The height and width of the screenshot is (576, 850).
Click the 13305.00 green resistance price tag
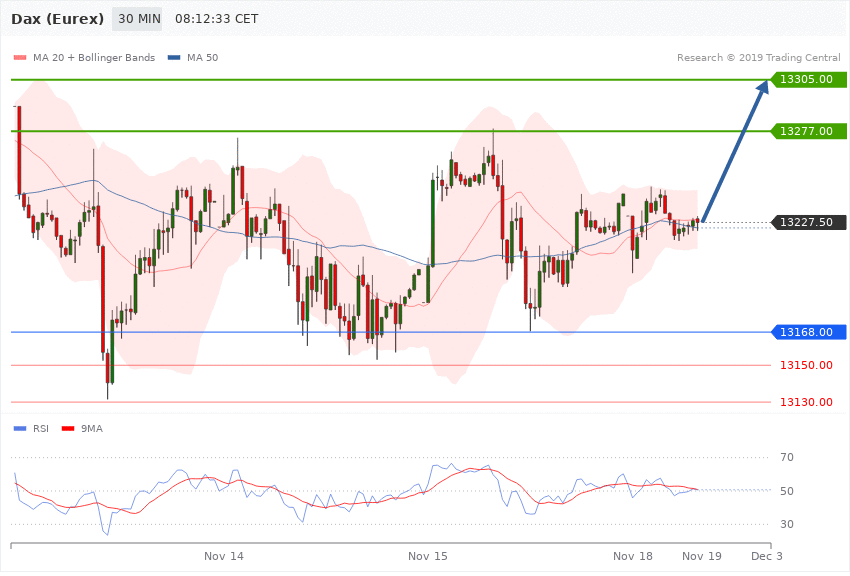click(x=808, y=80)
